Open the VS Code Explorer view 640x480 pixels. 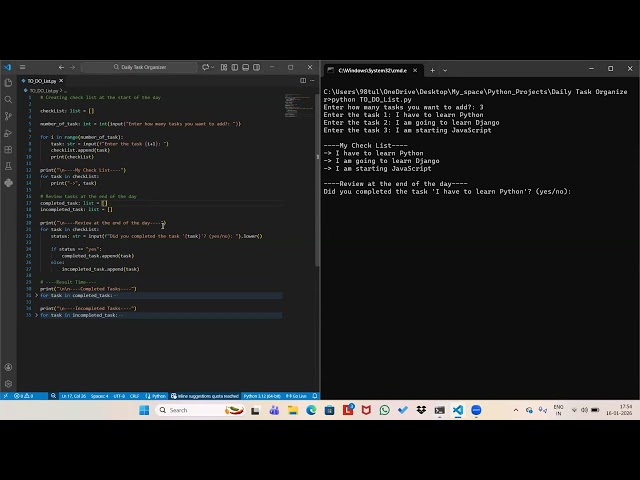click(8, 83)
